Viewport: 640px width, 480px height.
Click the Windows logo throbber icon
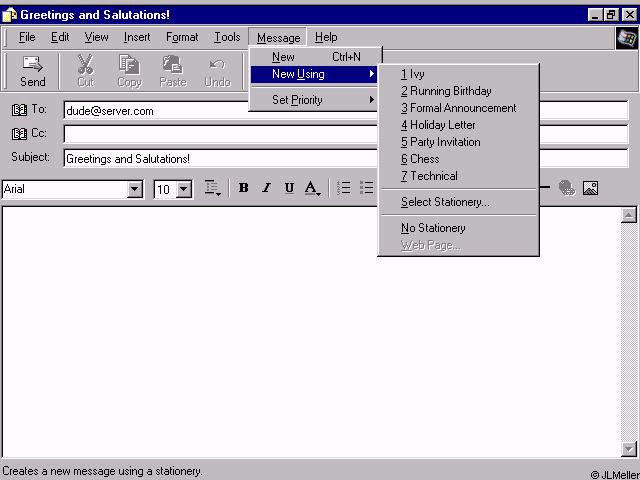[627, 38]
